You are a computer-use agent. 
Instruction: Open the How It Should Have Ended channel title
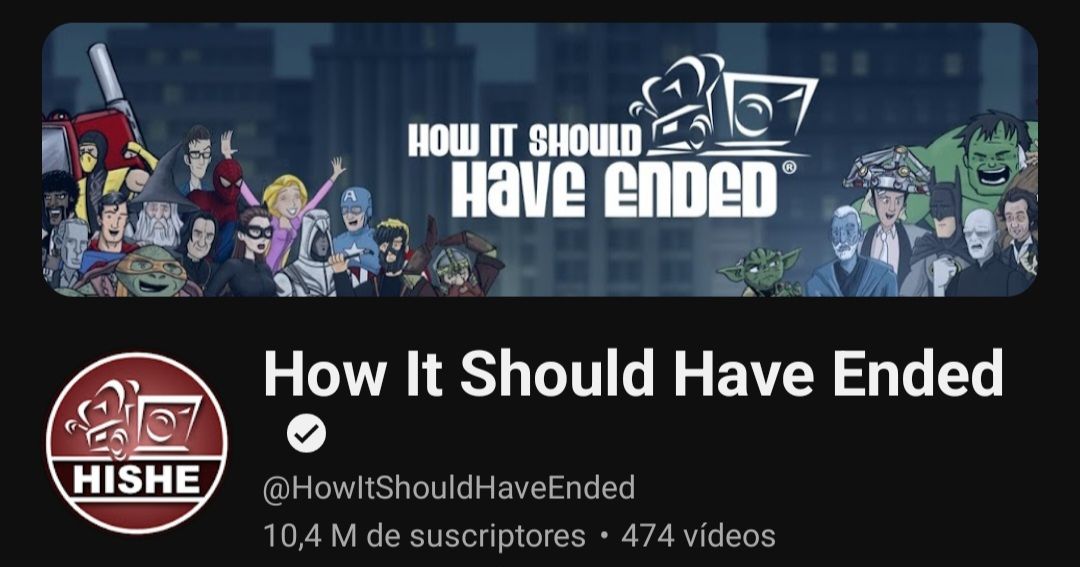pos(633,373)
